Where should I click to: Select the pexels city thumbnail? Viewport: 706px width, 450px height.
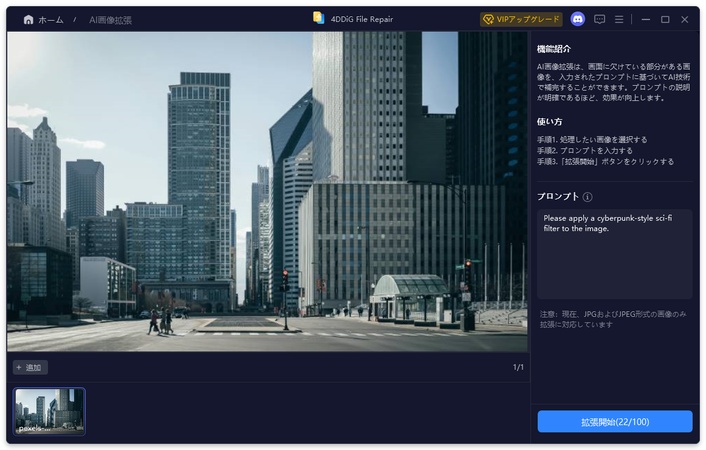[49, 411]
